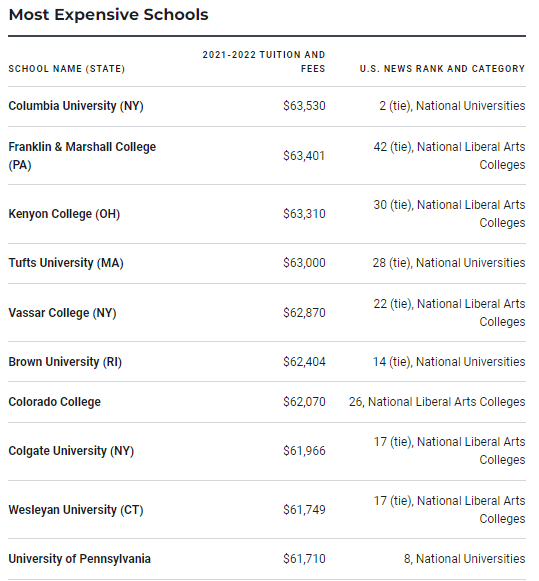Select the $63,000 Tufts tuition cell
Viewport: 539px width, 581px height.
click(x=304, y=263)
